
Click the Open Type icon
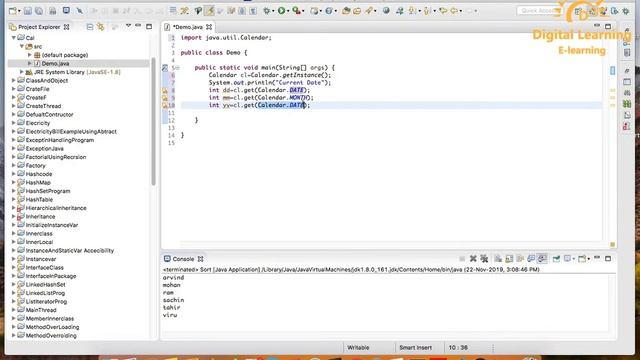tap(346, 11)
